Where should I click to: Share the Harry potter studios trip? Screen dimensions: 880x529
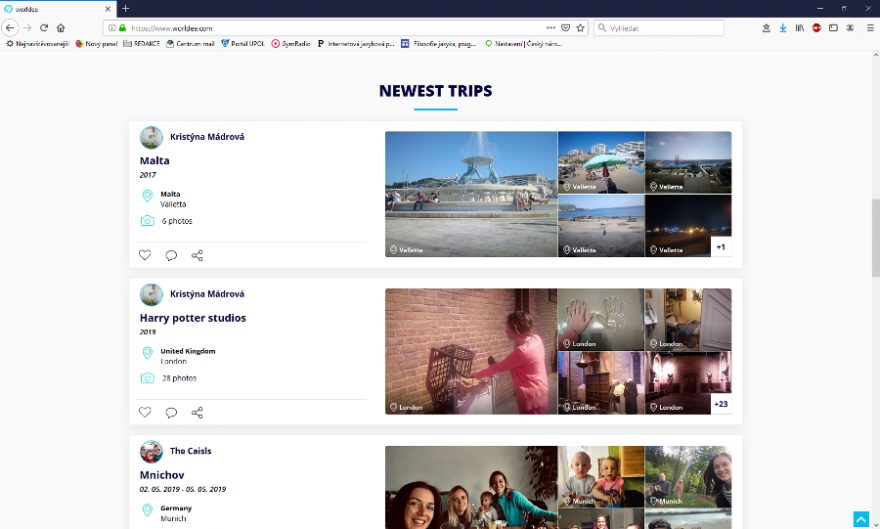coord(197,412)
